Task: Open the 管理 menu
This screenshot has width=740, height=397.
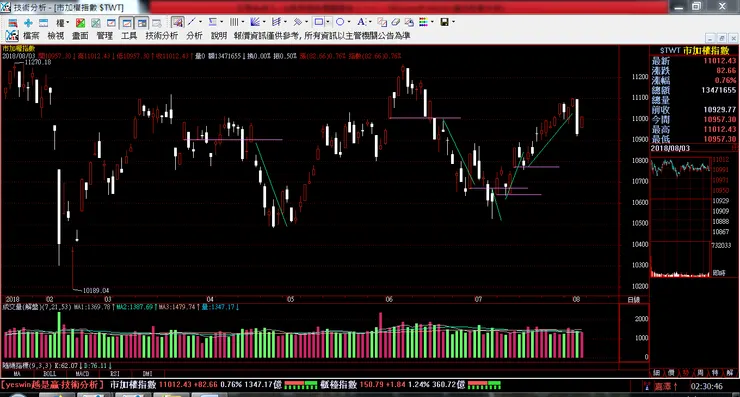Action: (105, 36)
